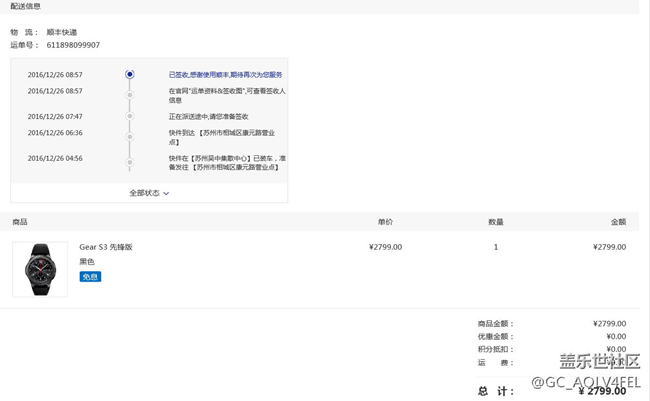Click the 商品 column header
The image size is (650, 401).
click(20, 222)
